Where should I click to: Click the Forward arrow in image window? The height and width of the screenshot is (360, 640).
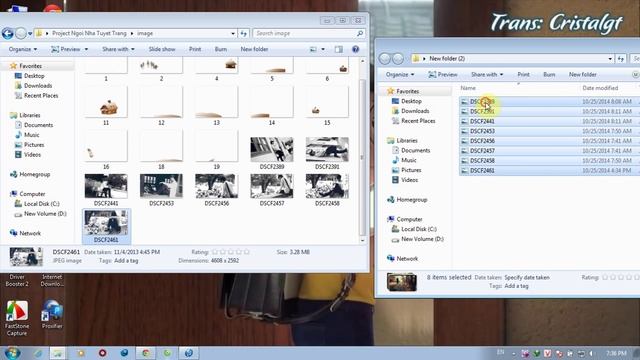[21, 33]
